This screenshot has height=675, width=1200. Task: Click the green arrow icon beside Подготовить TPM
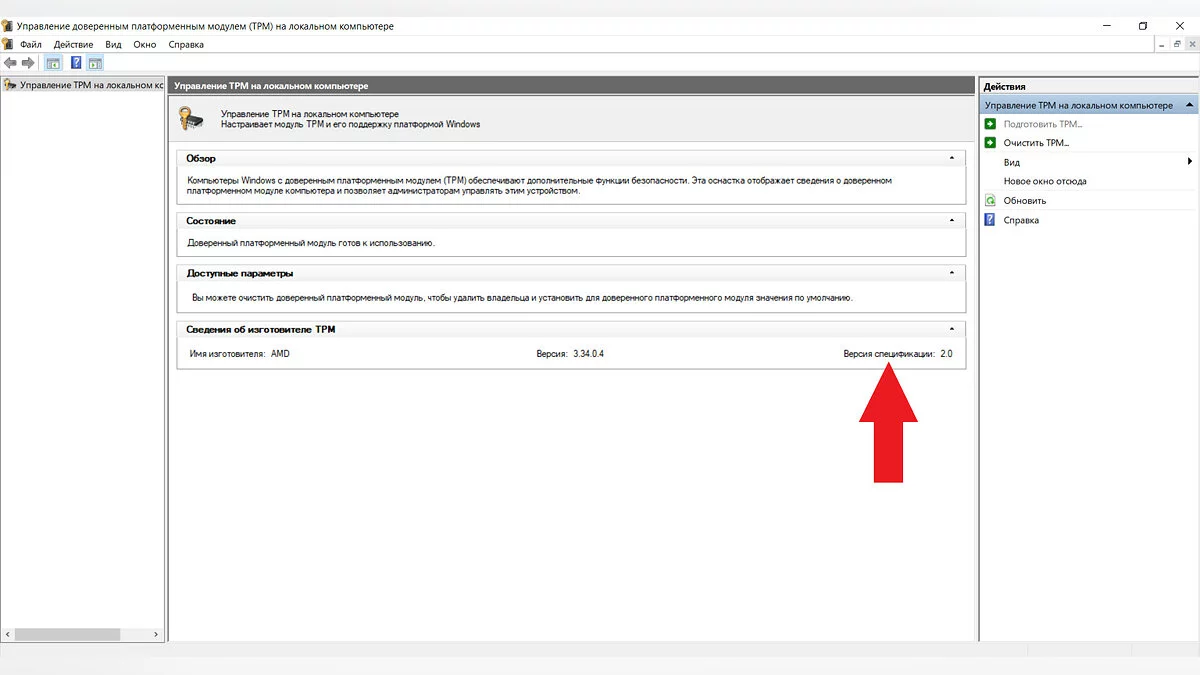990,124
